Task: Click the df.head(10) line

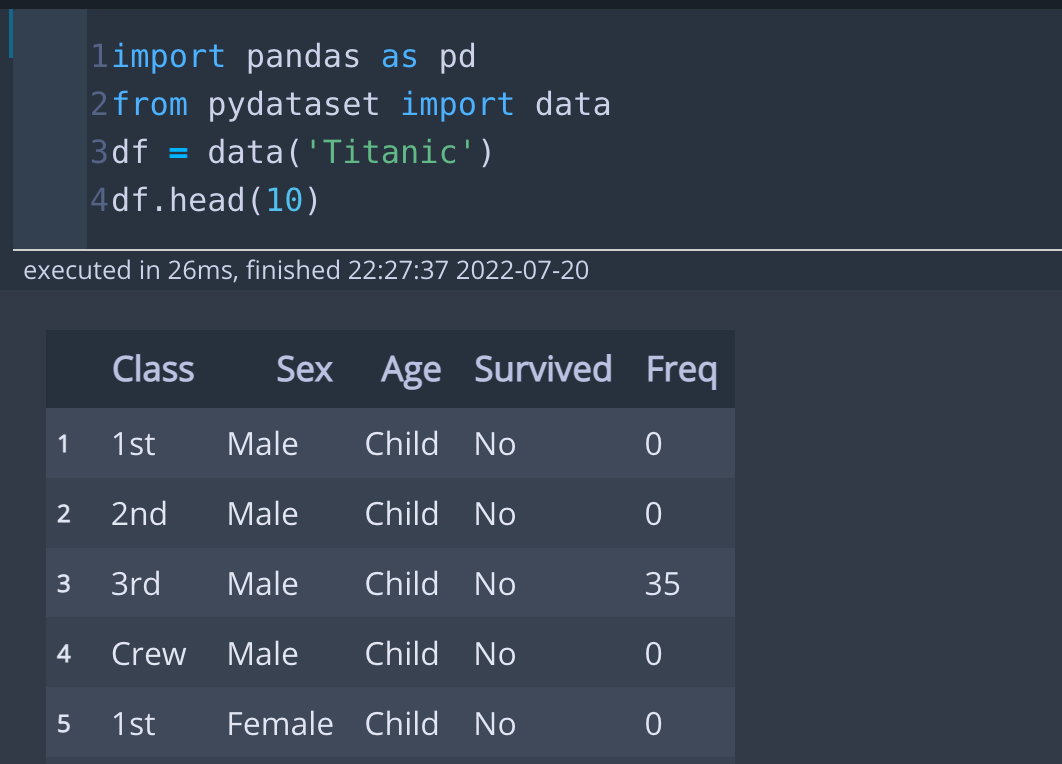Action: [x=216, y=199]
